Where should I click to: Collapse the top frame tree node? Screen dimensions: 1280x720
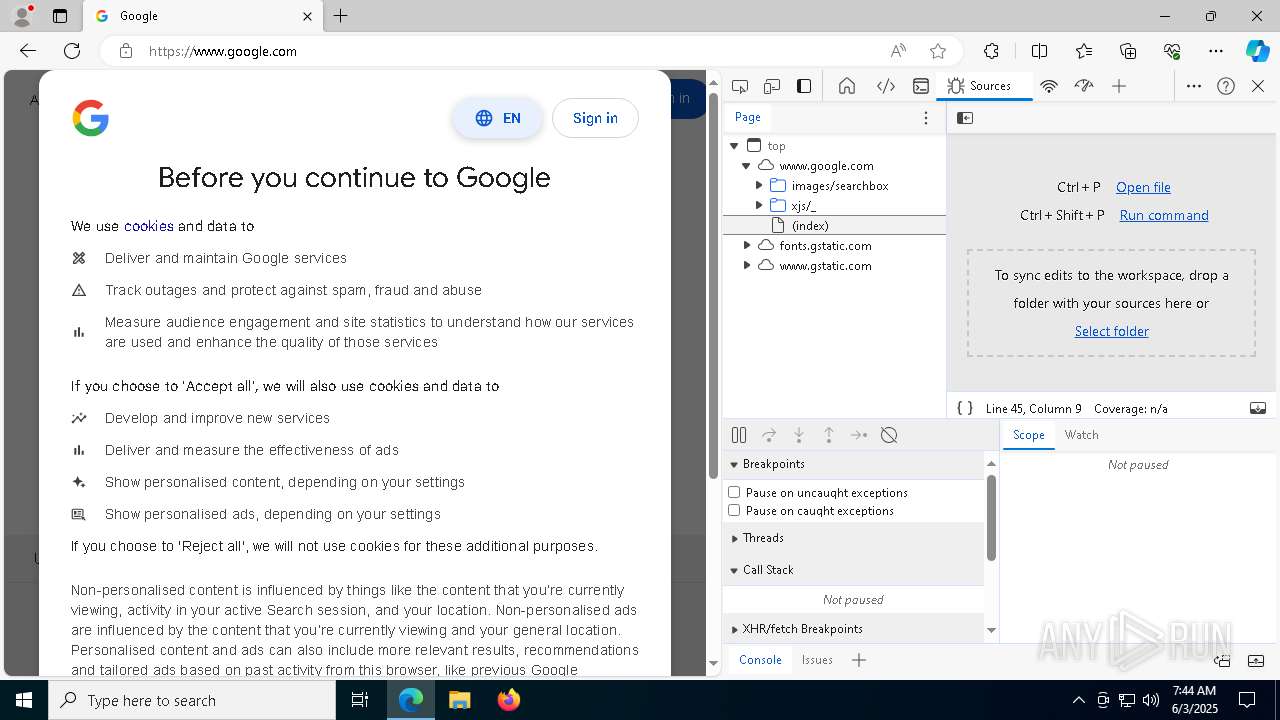tap(735, 146)
